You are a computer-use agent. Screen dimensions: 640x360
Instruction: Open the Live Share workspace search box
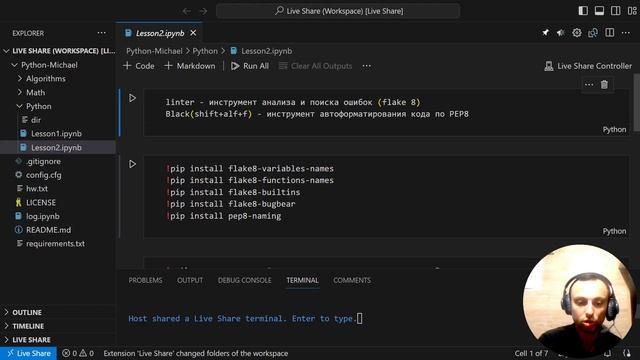pyautogui.click(x=338, y=11)
